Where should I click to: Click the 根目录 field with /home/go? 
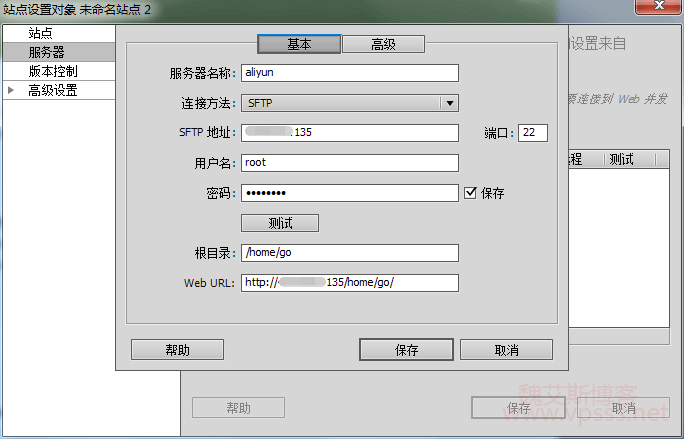[349, 253]
